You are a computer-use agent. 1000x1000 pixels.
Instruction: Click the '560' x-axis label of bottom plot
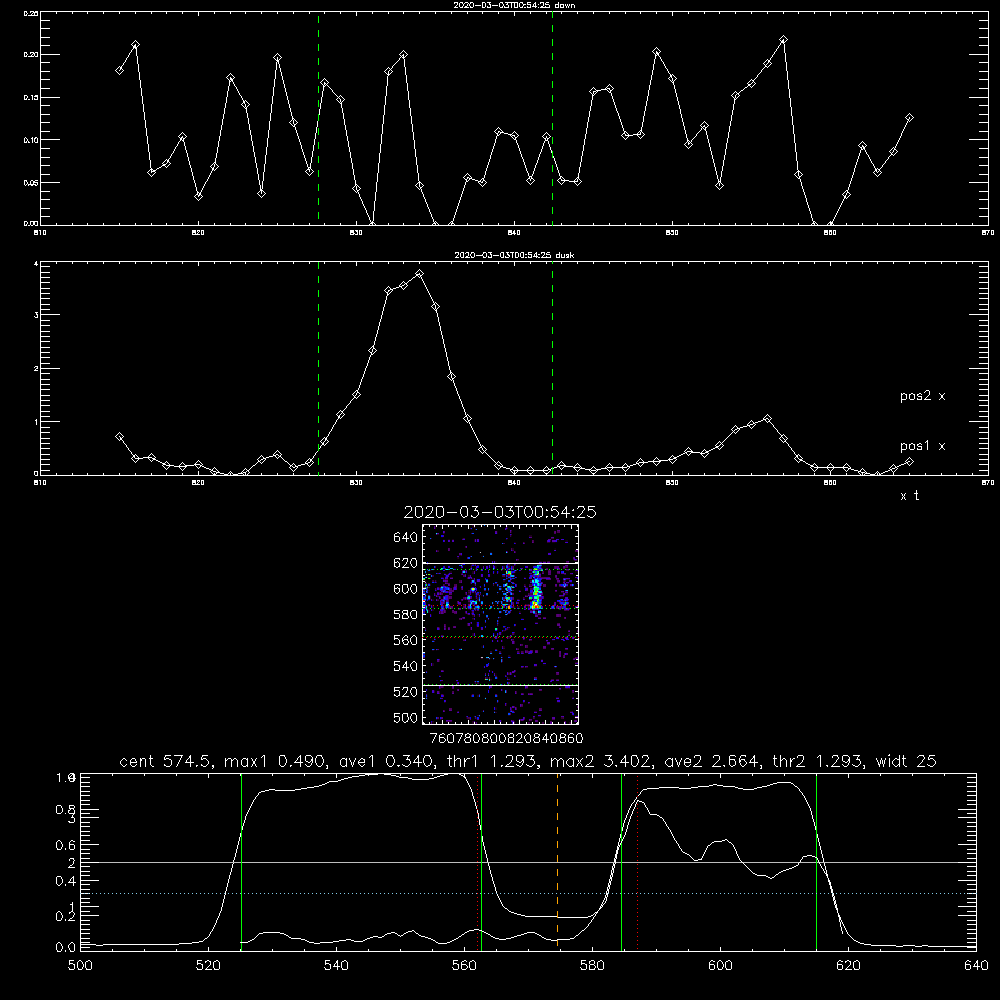[464, 966]
